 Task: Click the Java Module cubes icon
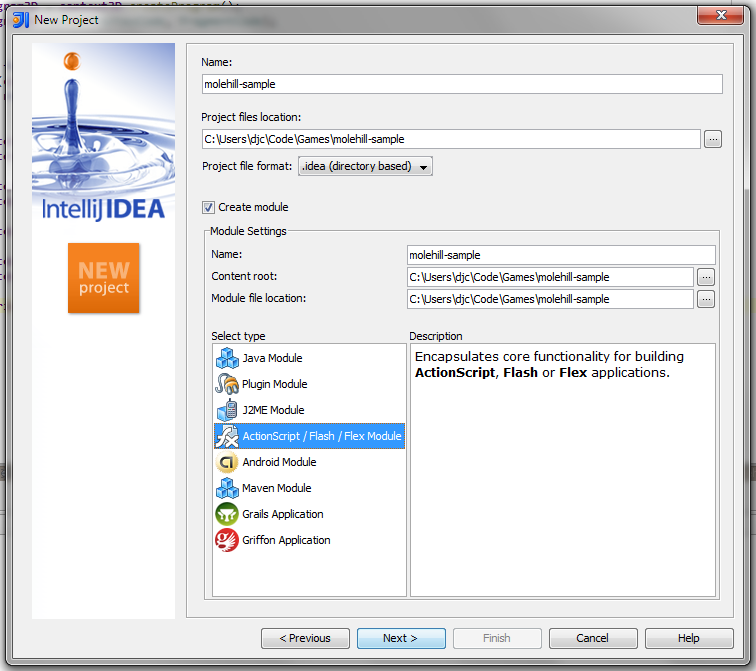[x=227, y=358]
